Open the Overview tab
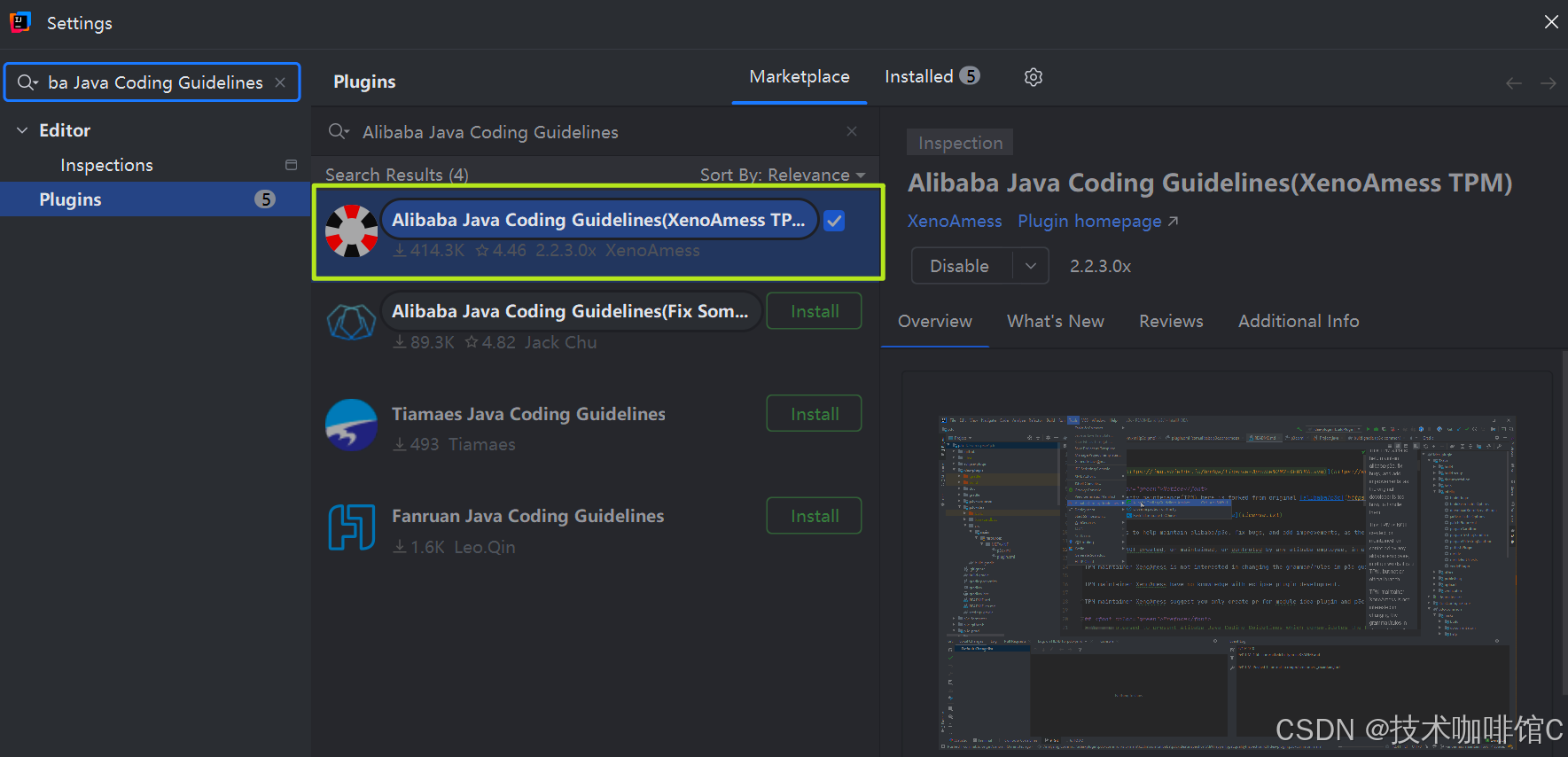Image resolution: width=1568 pixels, height=757 pixels. click(x=935, y=321)
